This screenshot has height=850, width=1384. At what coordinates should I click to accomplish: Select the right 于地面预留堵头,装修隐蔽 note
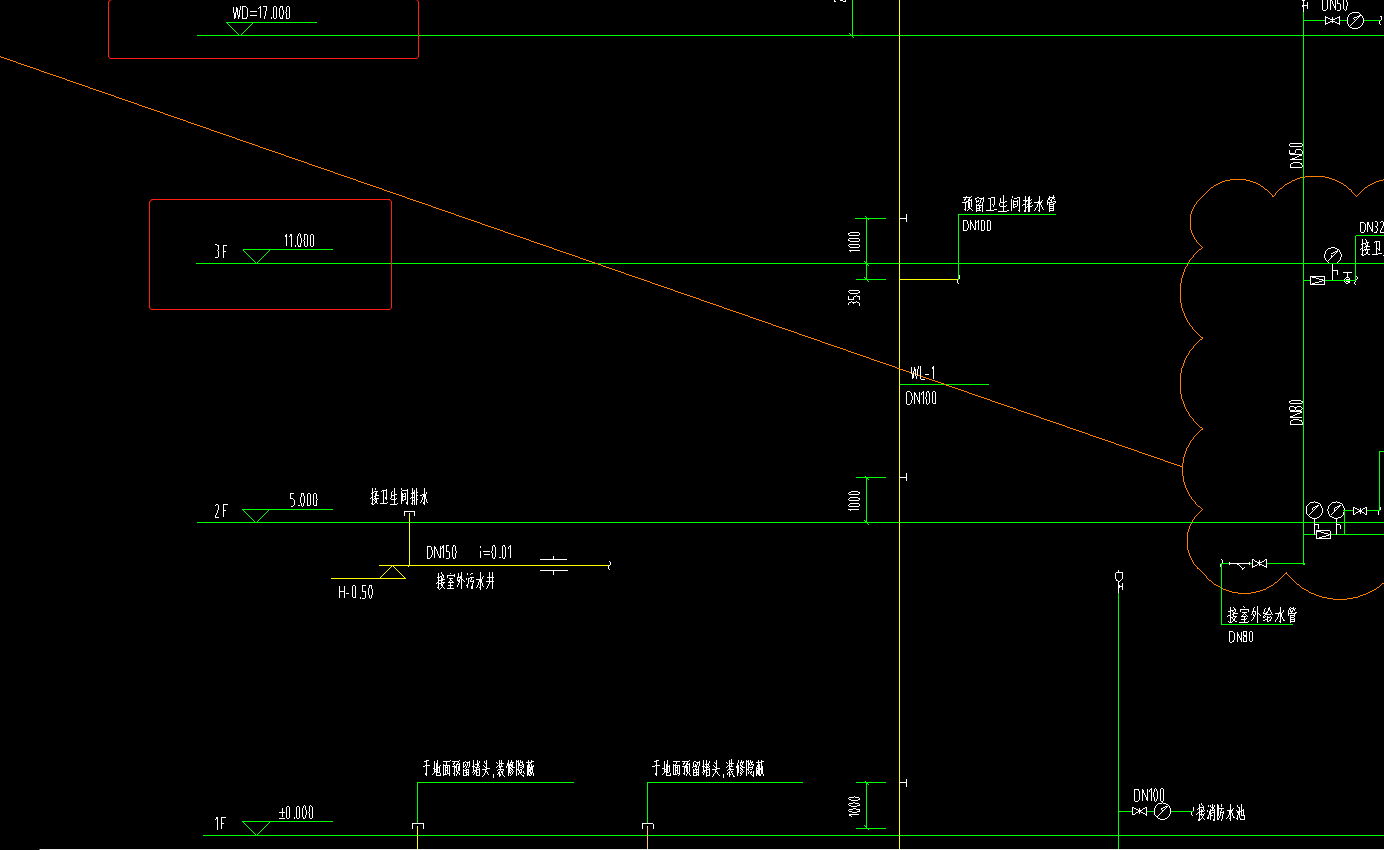(708, 769)
